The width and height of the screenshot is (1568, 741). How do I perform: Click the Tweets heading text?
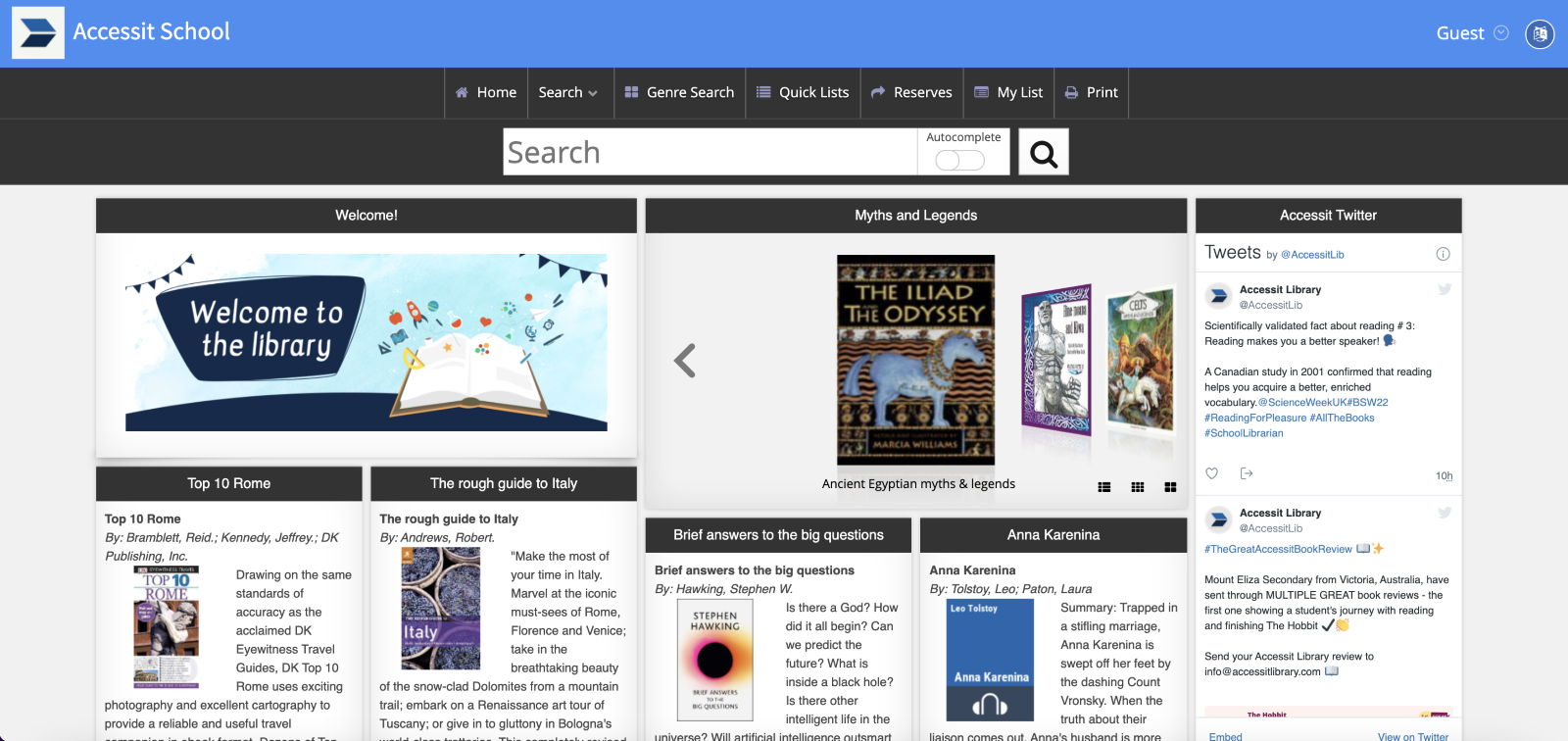point(1233,253)
